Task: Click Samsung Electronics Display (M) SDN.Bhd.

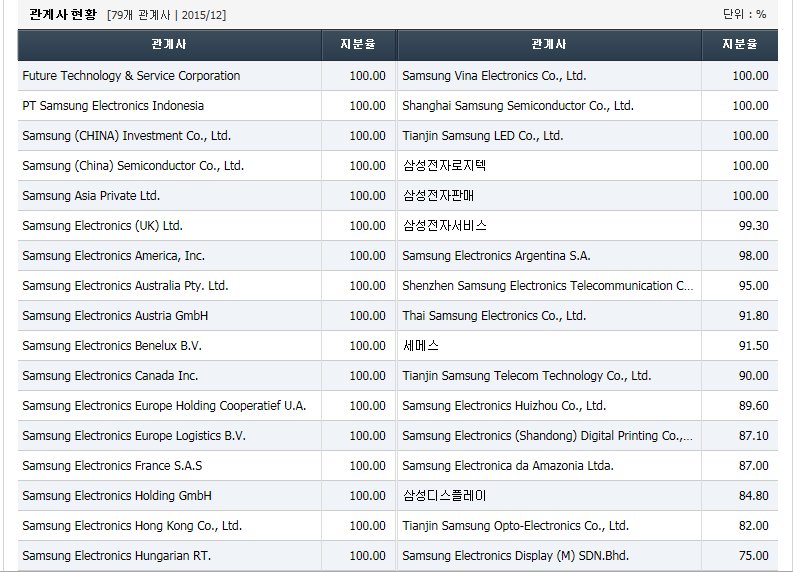Action: (515, 556)
